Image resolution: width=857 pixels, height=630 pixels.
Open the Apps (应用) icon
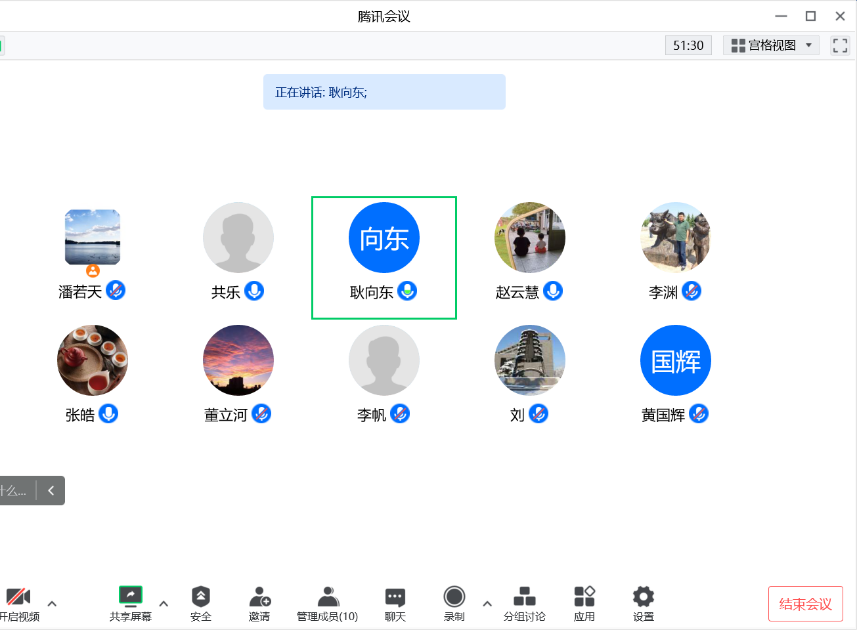pos(585,597)
